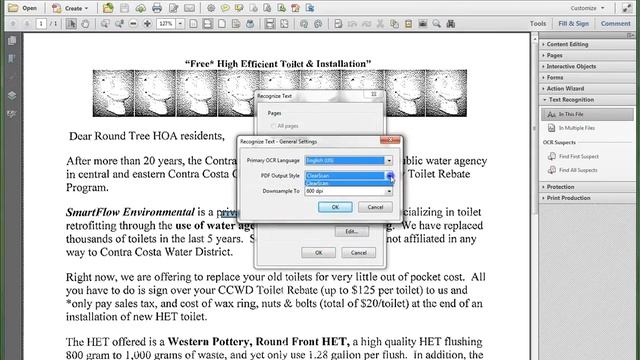The image size is (640, 360).
Task: Click the expand read-mode icon at top right
Action: [x=627, y=8]
